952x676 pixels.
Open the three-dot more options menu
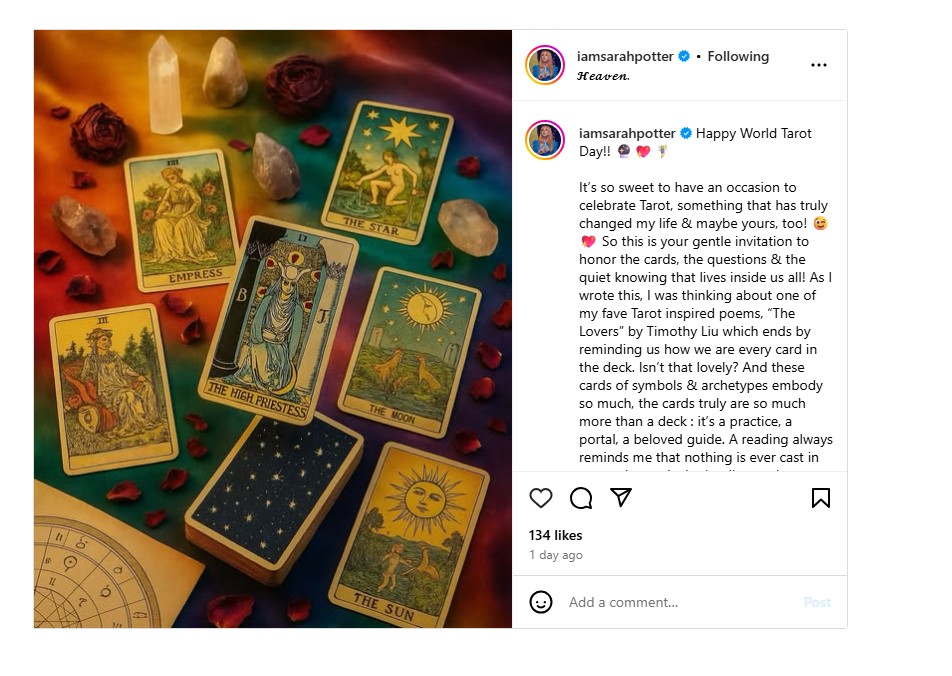818,65
